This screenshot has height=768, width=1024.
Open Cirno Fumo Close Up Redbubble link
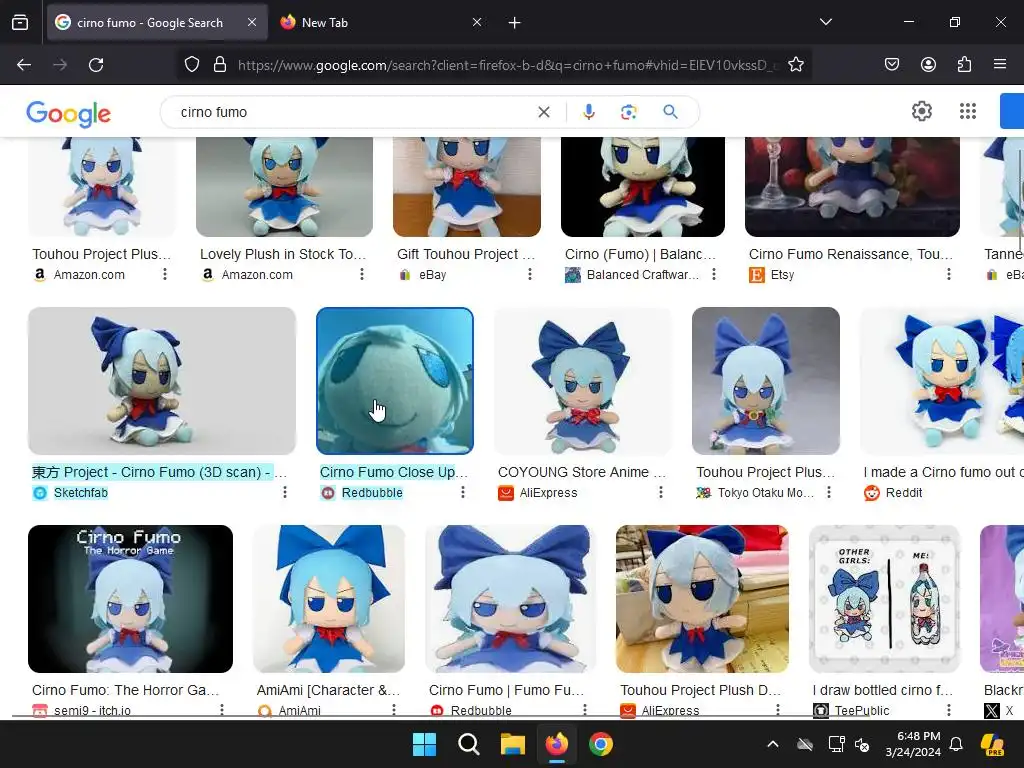[394, 472]
